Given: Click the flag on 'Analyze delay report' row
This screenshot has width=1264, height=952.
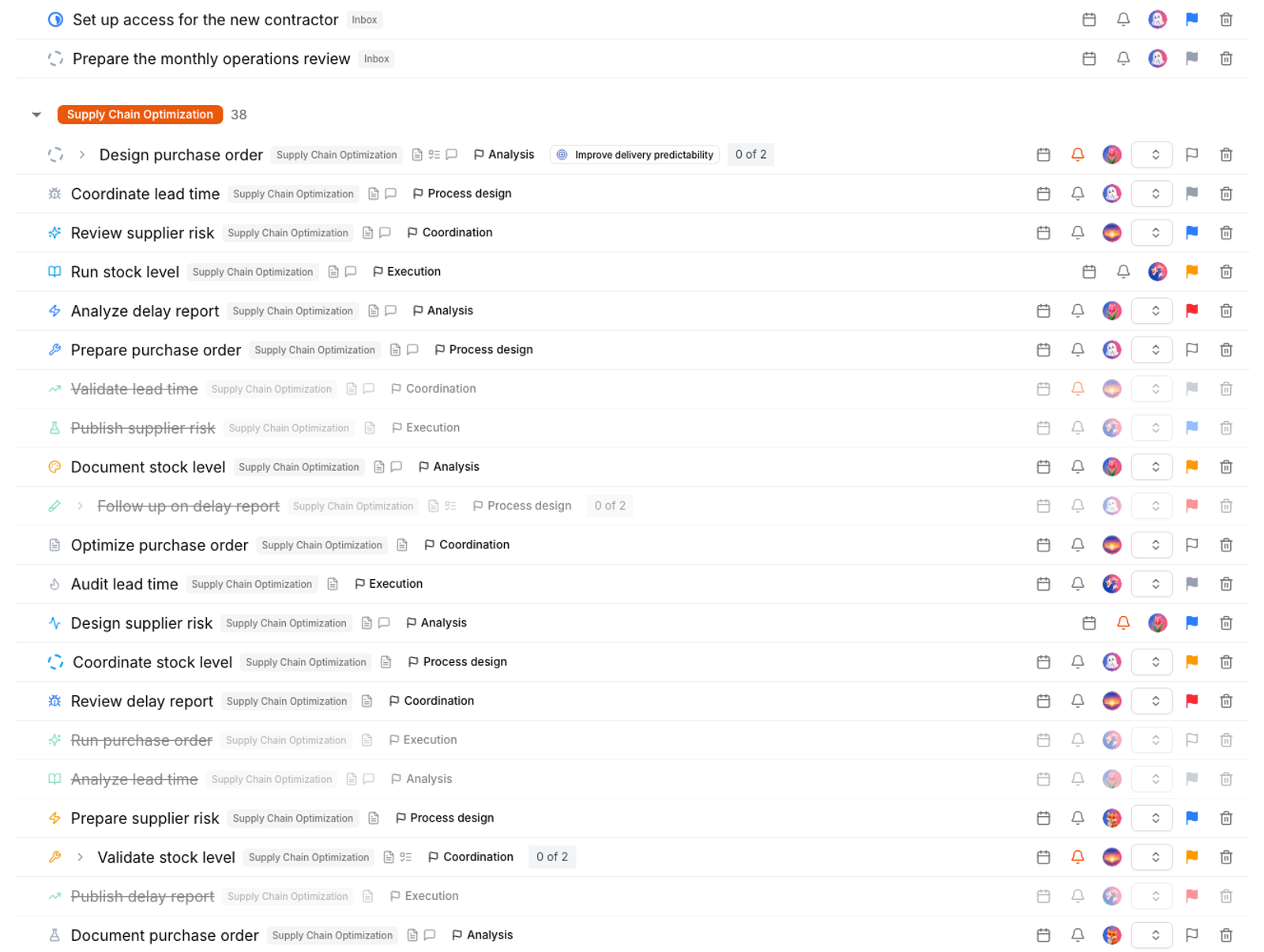Looking at the screenshot, I should pyautogui.click(x=1191, y=311).
